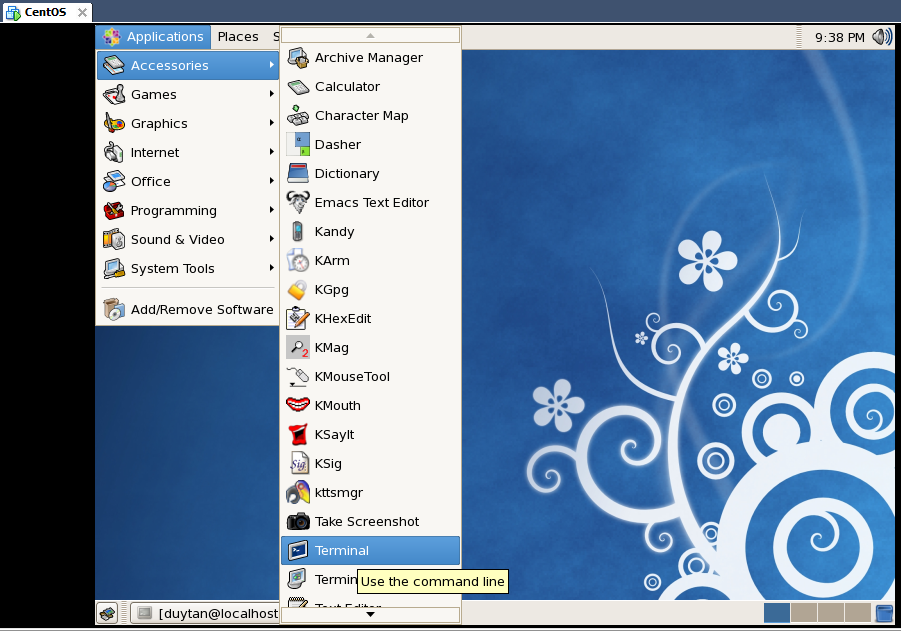Click the Dasher icon
This screenshot has height=631, width=901.
pos(298,144)
